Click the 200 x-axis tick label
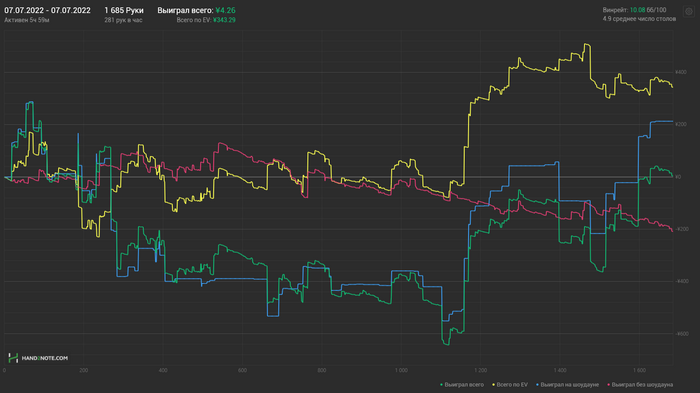Image resolution: width=700 pixels, height=393 pixels. 83,370
